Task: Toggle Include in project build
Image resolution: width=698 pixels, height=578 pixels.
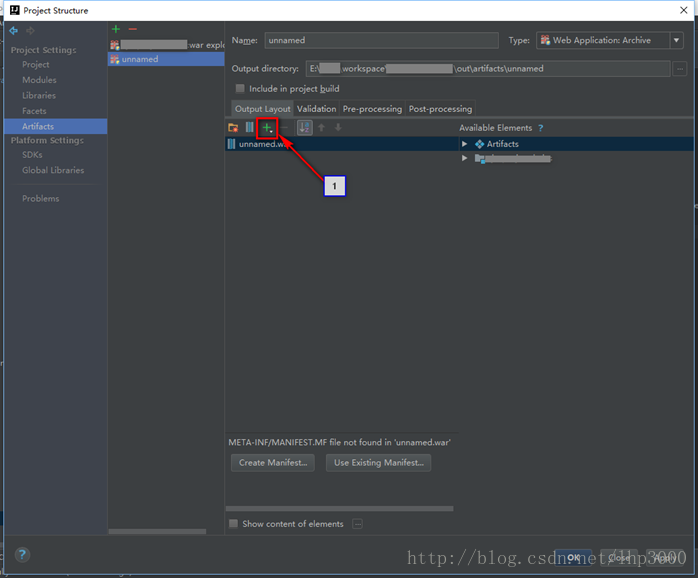Action: click(x=240, y=89)
